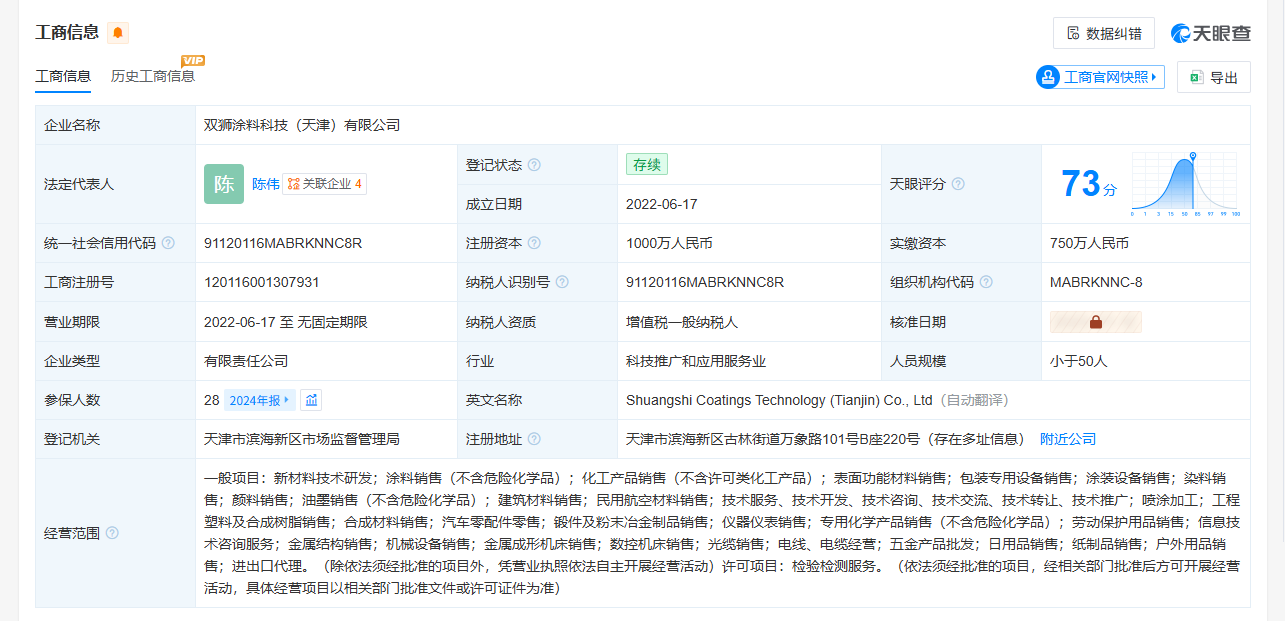Open the 附近公司 link
The image size is (1285, 621).
pos(1068,439)
